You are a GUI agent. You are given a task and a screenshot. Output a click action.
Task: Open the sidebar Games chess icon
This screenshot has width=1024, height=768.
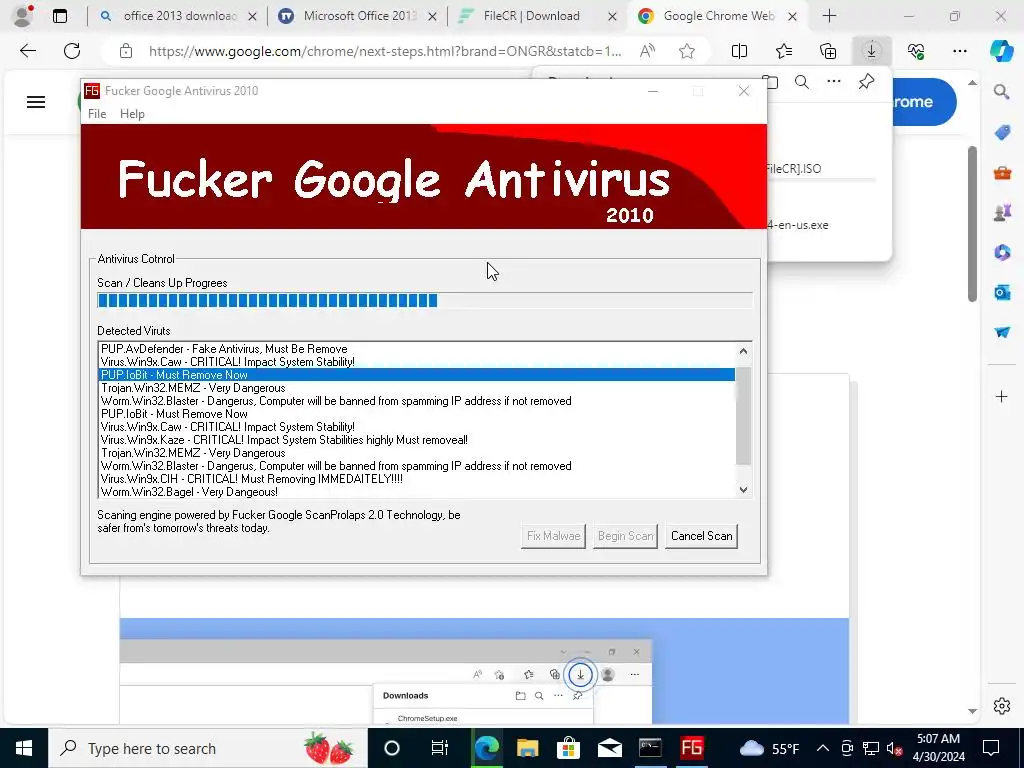(x=1002, y=212)
